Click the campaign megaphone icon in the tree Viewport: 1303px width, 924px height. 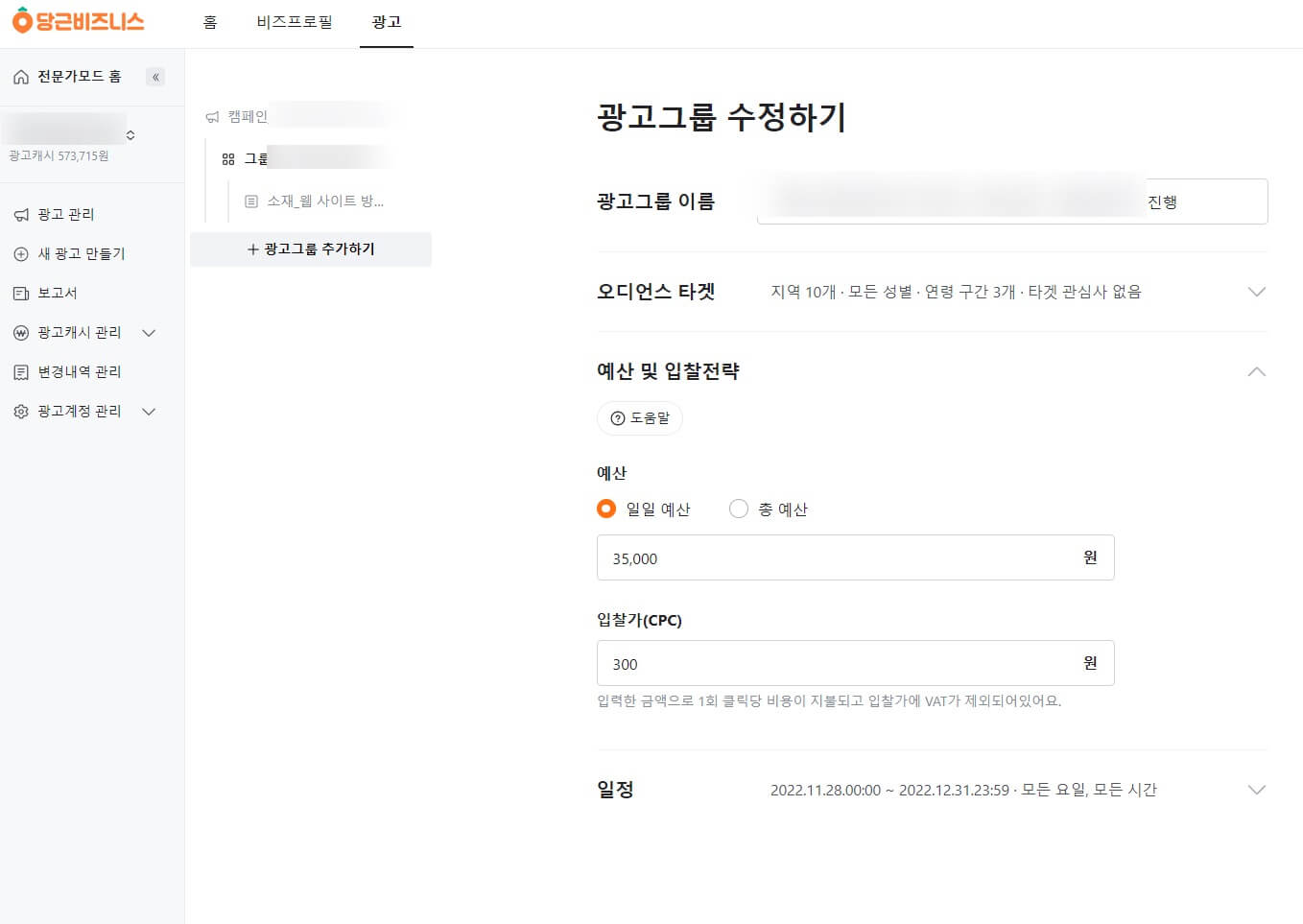pyautogui.click(x=213, y=117)
